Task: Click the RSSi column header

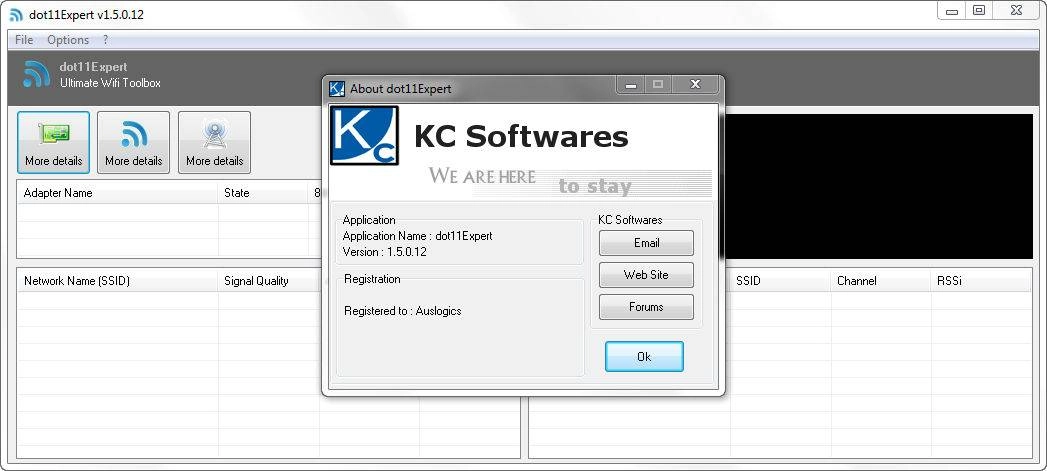Action: click(x=981, y=281)
